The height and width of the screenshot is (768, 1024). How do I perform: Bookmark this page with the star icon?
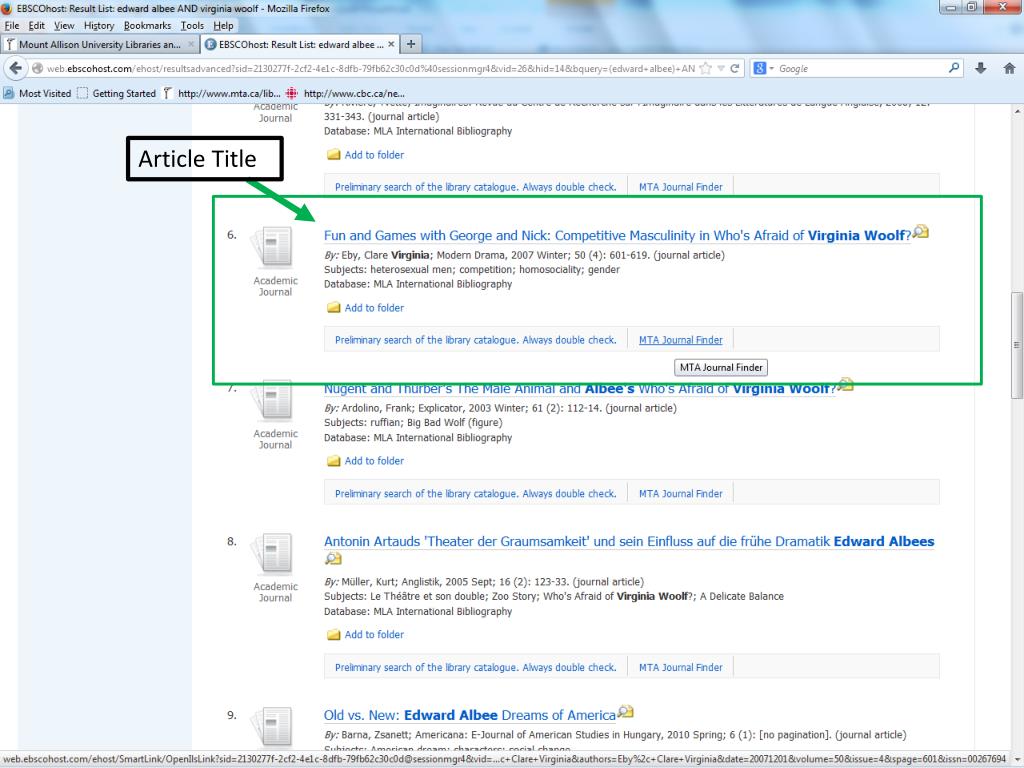pos(706,68)
